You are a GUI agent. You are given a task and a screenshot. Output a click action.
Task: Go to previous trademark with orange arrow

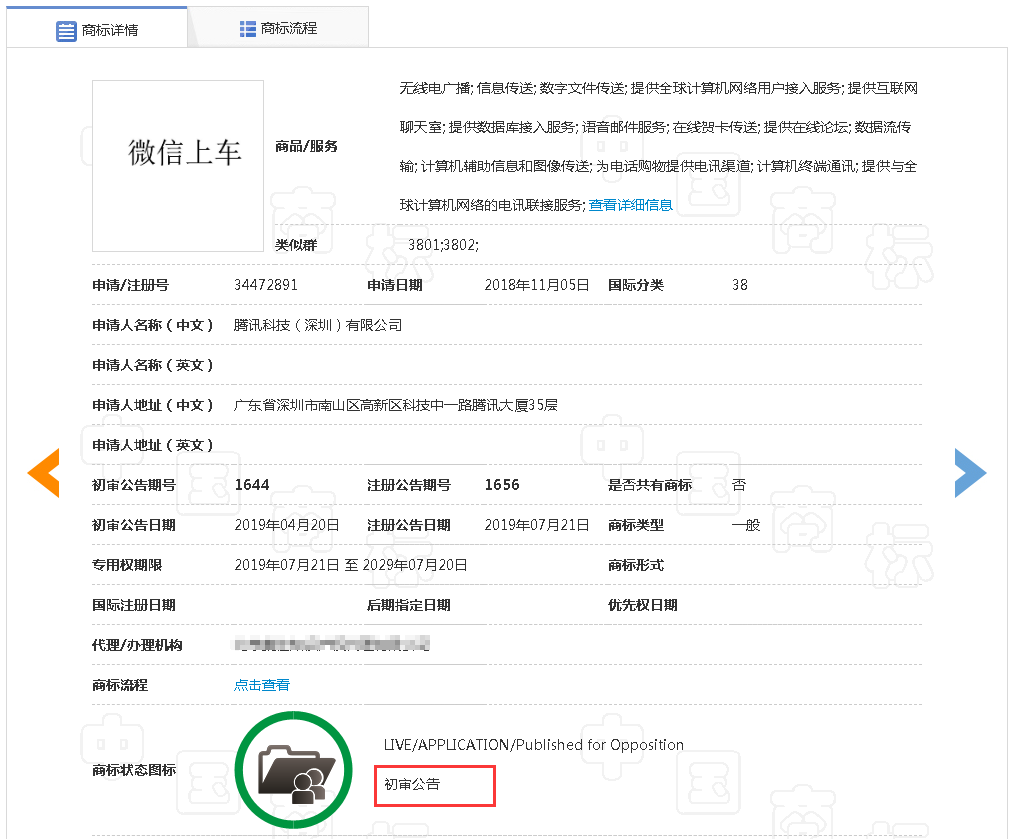[43, 473]
